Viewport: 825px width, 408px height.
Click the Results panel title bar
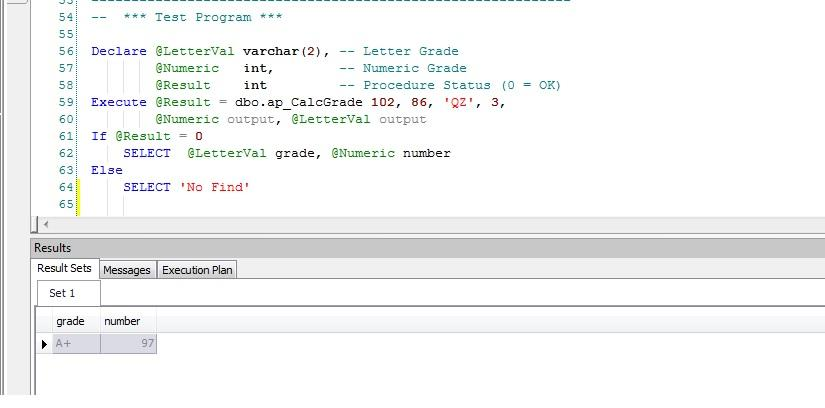pos(427,247)
